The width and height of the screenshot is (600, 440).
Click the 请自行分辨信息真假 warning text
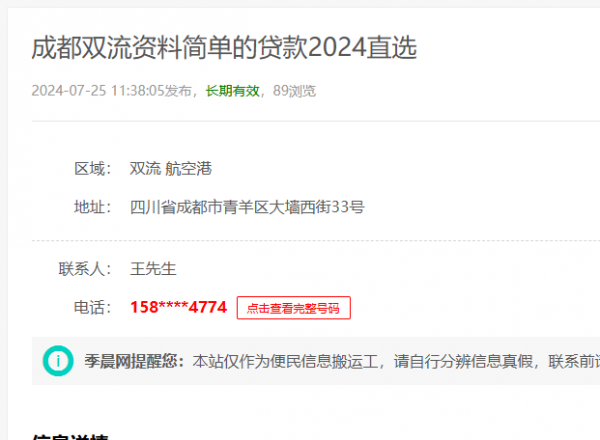point(463,361)
